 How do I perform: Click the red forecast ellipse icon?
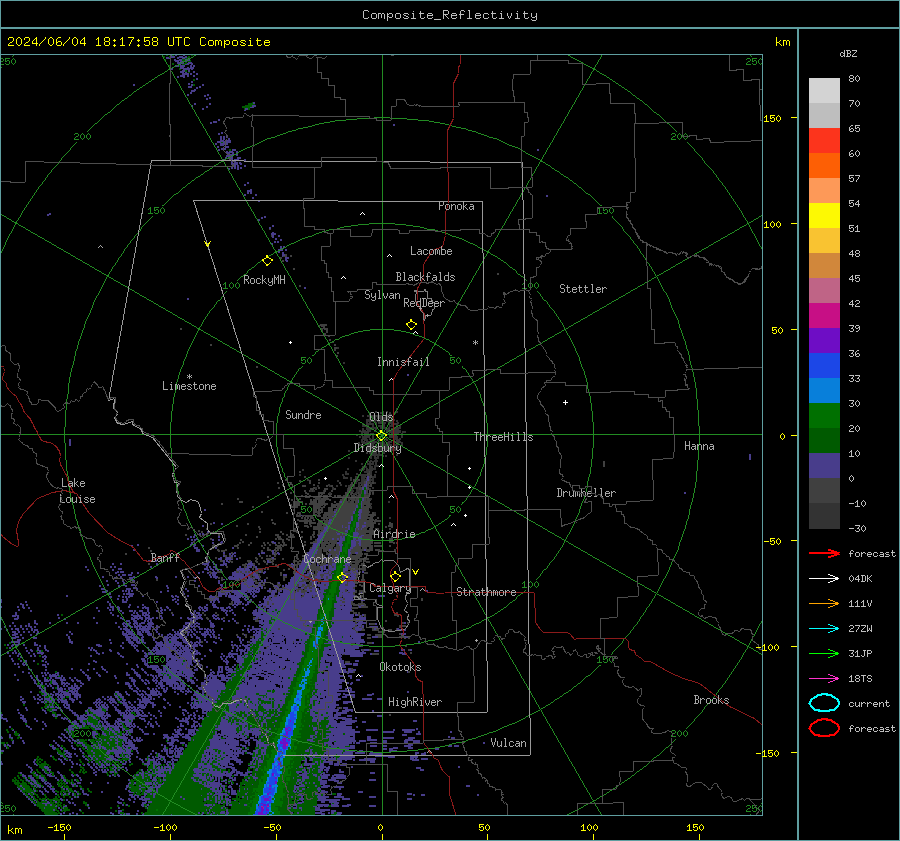click(x=824, y=728)
